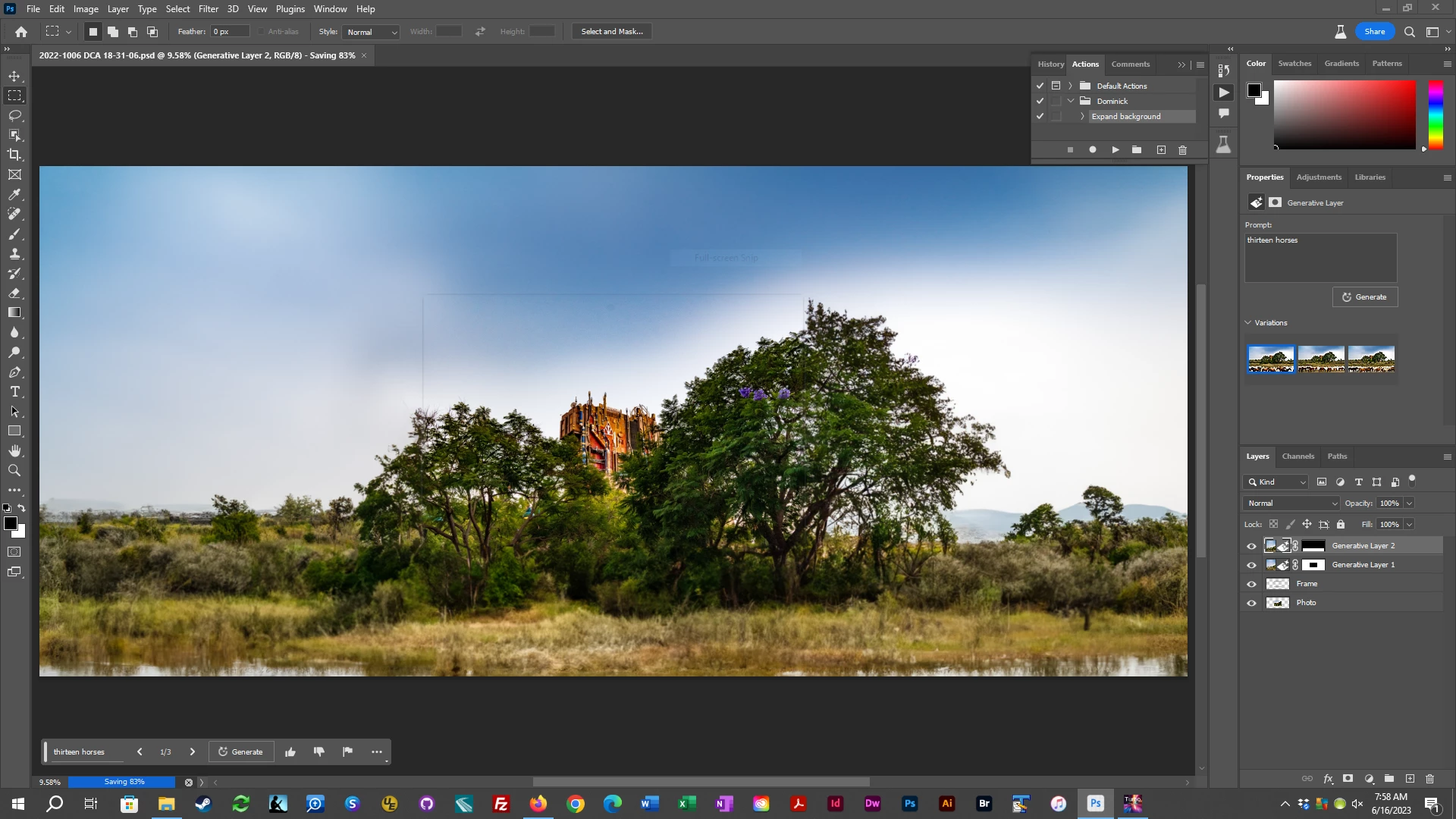Select the Crop tool

click(14, 155)
